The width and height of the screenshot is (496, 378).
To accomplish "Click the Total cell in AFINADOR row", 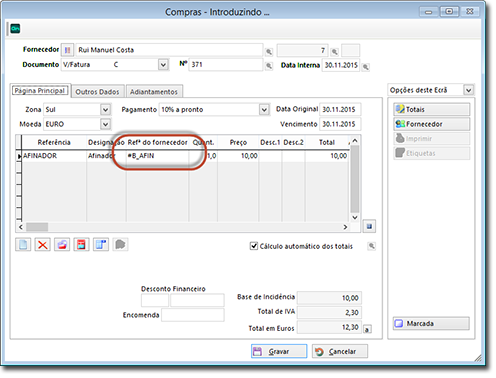I will (x=327, y=156).
